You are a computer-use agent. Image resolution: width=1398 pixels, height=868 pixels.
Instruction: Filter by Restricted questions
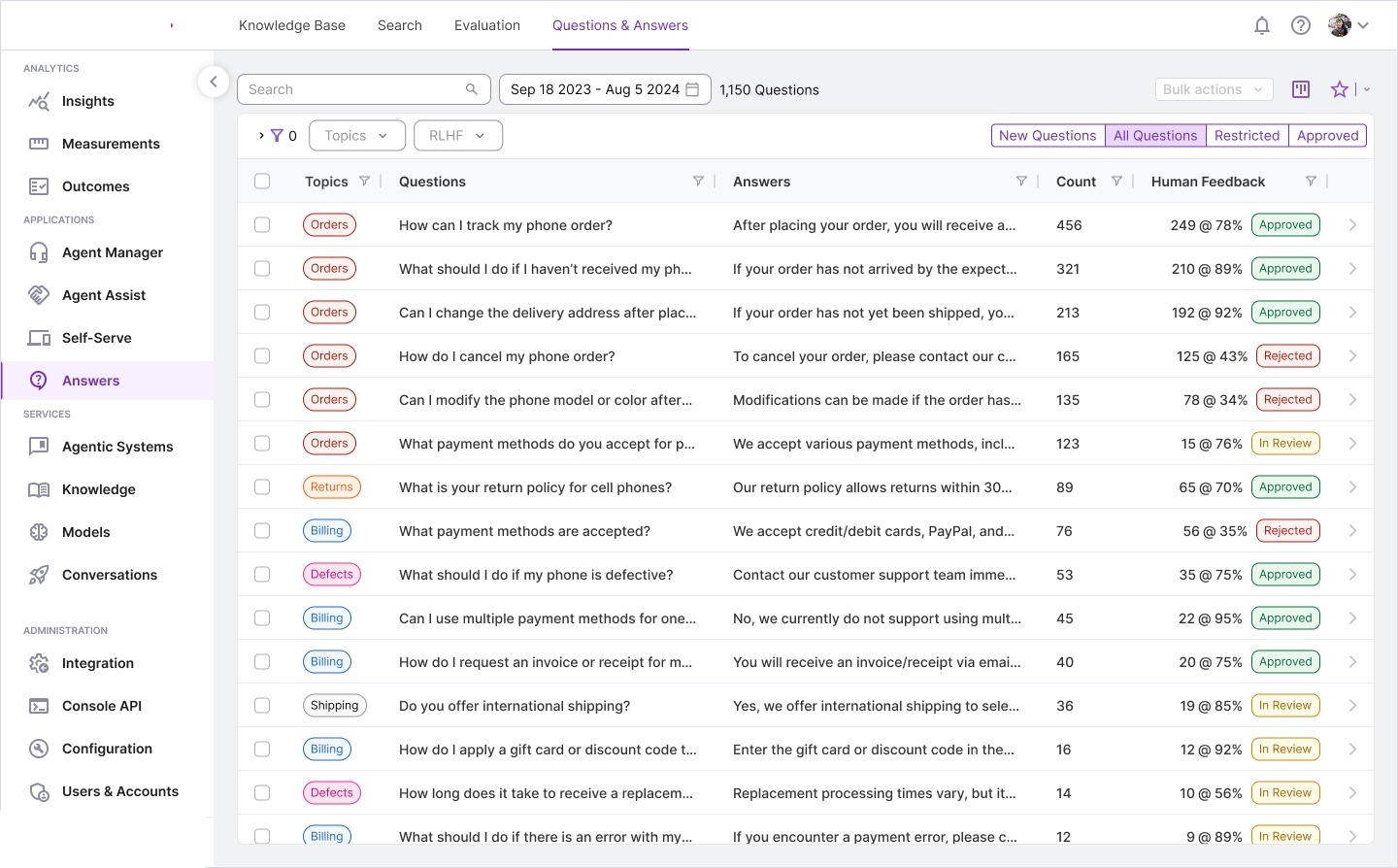1247,136
